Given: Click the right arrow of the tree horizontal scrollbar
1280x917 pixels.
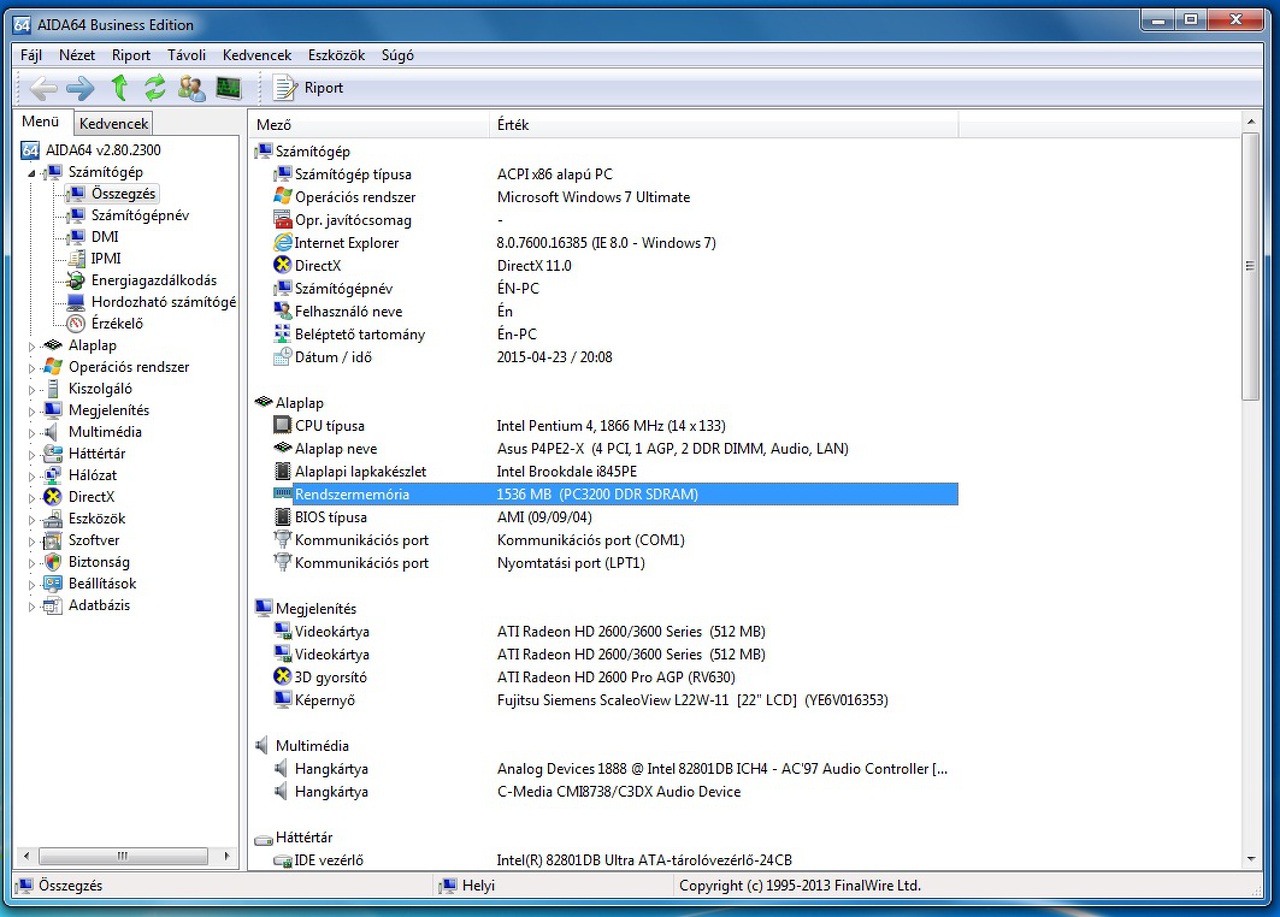Looking at the screenshot, I should point(229,856).
